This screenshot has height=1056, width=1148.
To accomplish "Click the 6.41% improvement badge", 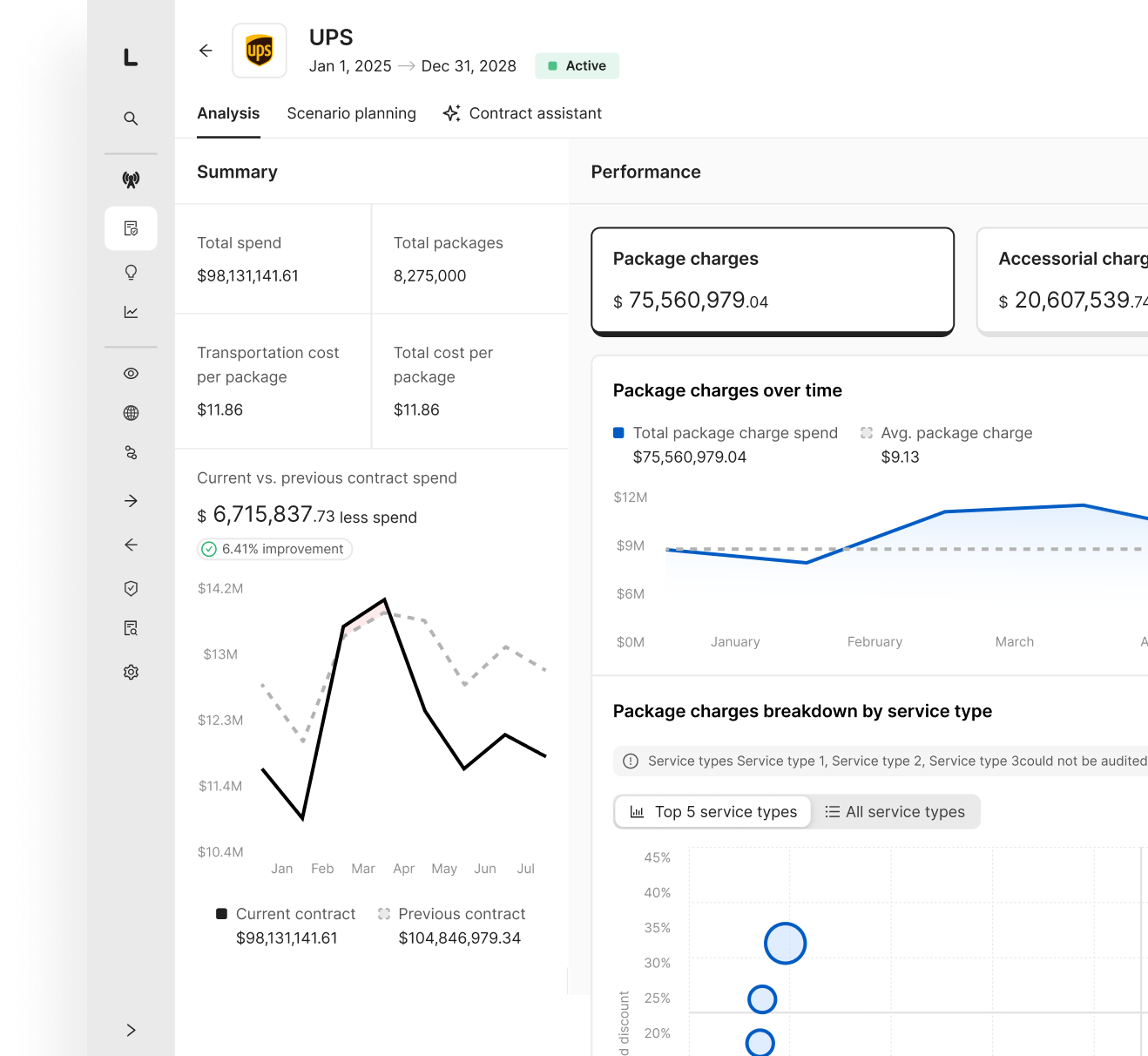I will pyautogui.click(x=274, y=549).
